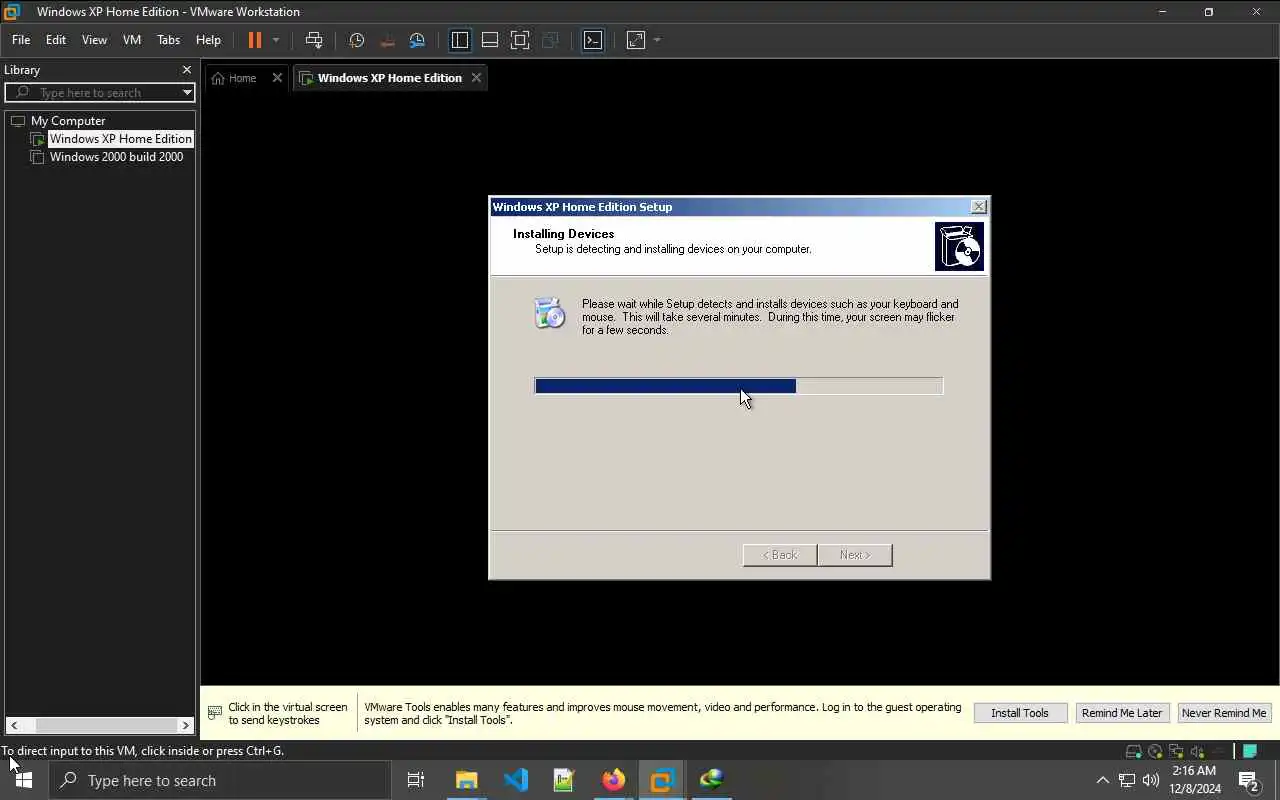Expand the library search dropdown arrow
The height and width of the screenshot is (800, 1280).
point(187,92)
